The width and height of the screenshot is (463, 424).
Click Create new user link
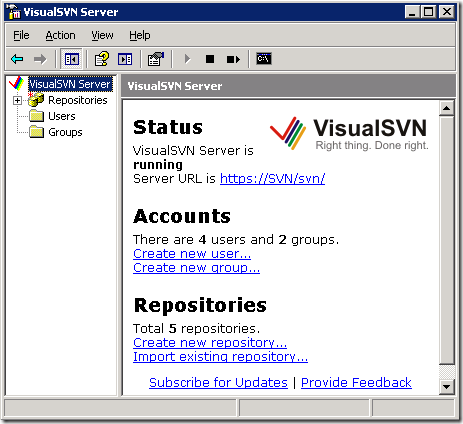point(192,254)
